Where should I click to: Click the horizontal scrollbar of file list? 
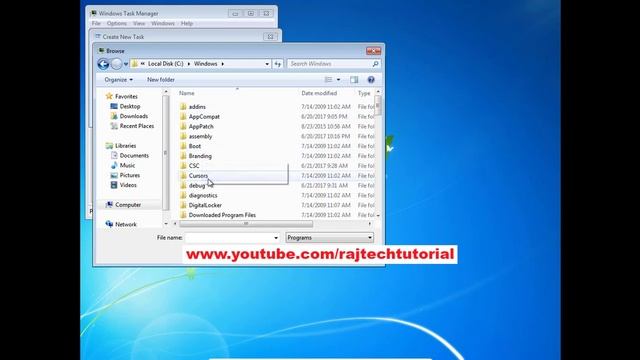coord(246,223)
